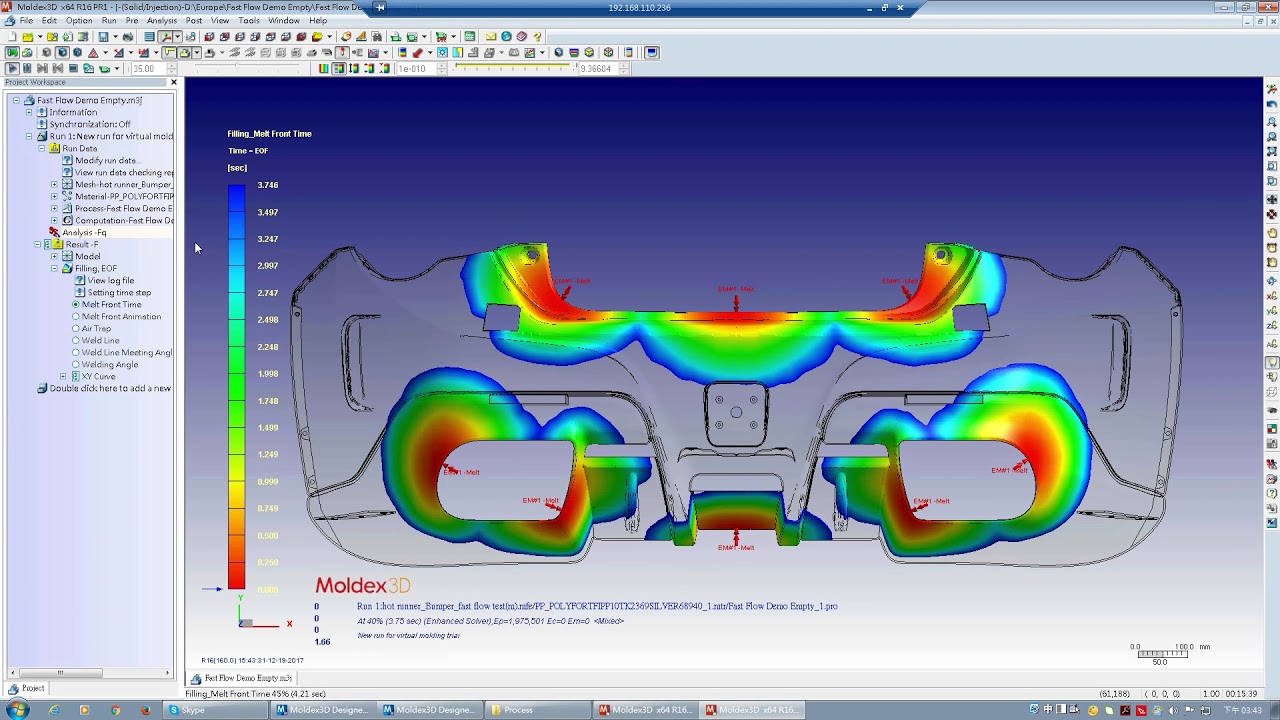The height and width of the screenshot is (720, 1280).
Task: Click the green spreadsheet table toolbar icon
Action: [469, 37]
